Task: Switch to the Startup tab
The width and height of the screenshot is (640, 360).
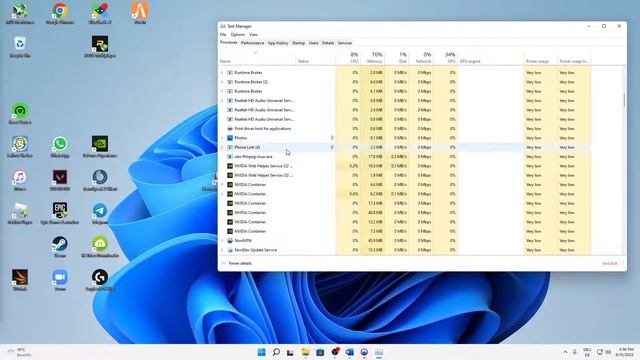Action: point(298,43)
